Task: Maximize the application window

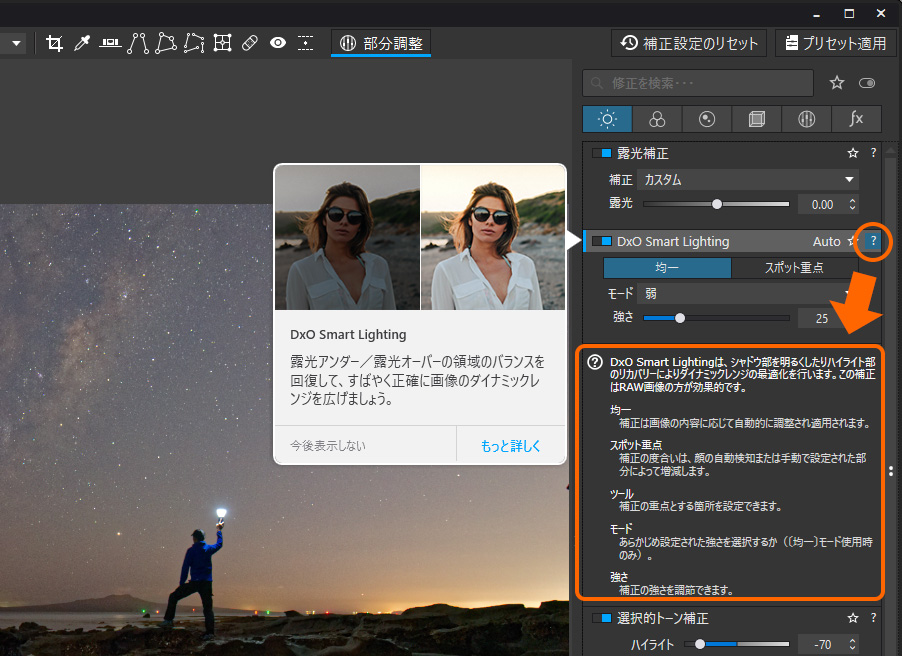Action: [x=849, y=13]
